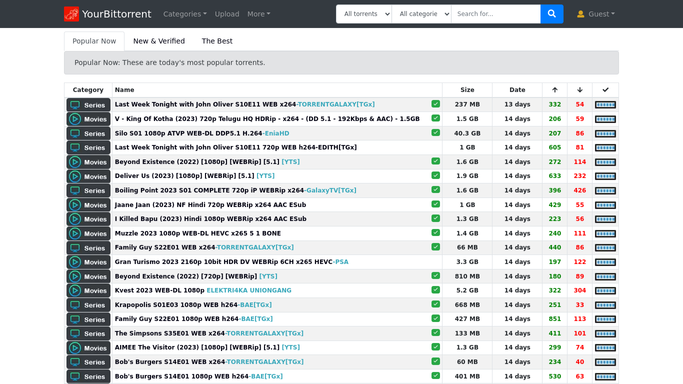Click verified badge on I Killed Bapu row
683x384 pixels.
(x=436, y=218)
